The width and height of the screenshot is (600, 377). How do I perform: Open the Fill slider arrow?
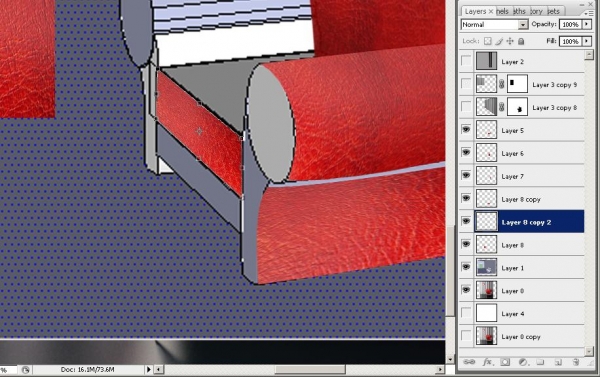click(x=587, y=41)
